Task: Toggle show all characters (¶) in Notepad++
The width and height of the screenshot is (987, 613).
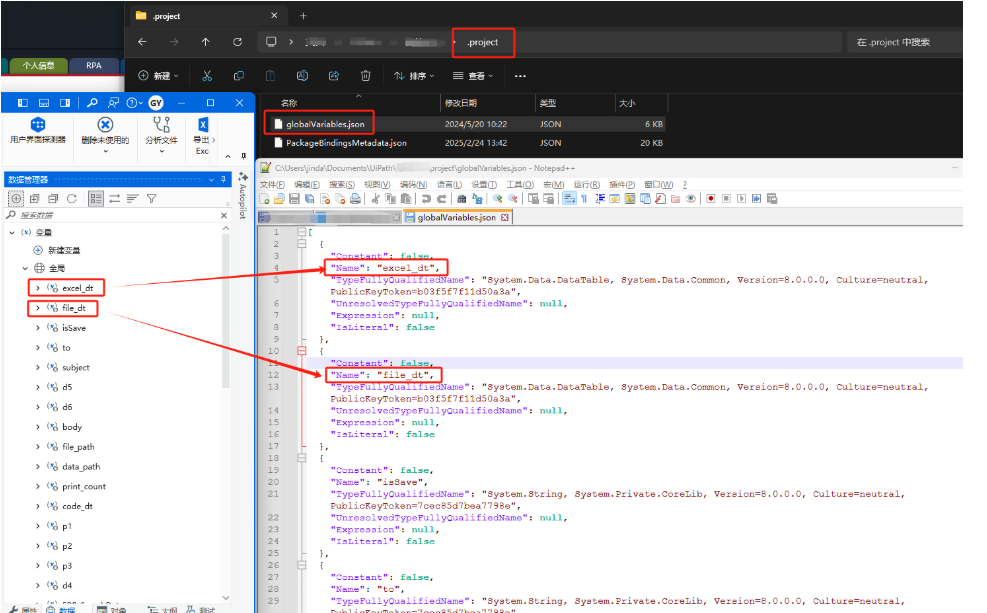Action: point(584,199)
